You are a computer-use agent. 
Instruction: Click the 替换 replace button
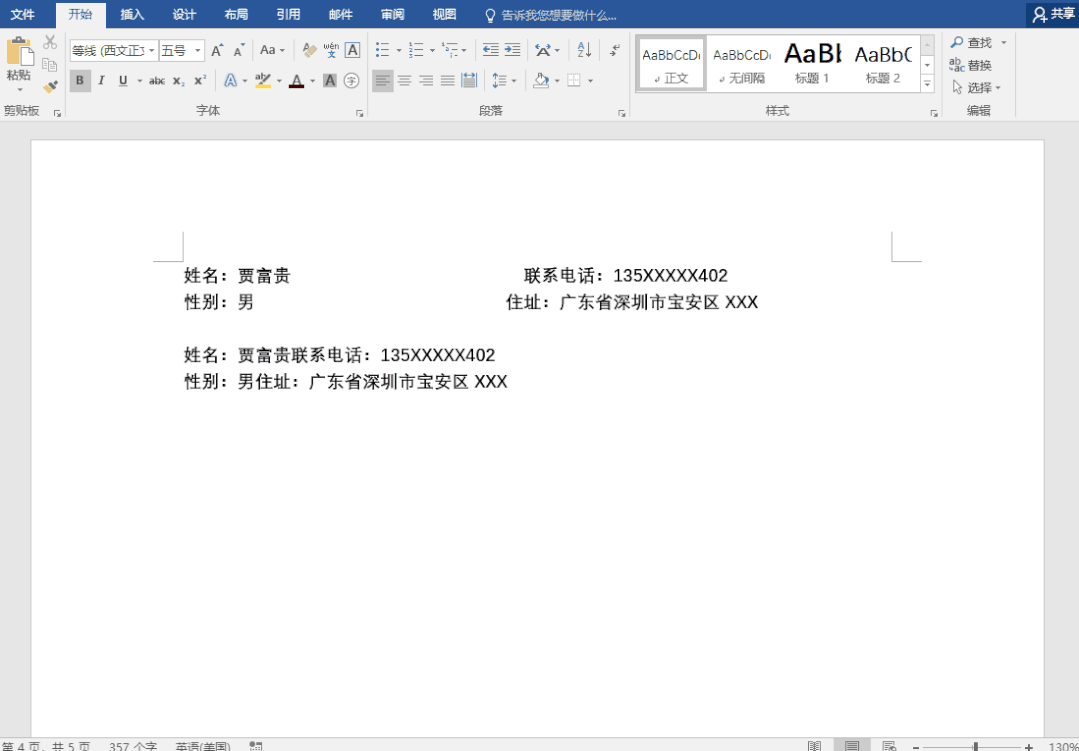(x=971, y=65)
